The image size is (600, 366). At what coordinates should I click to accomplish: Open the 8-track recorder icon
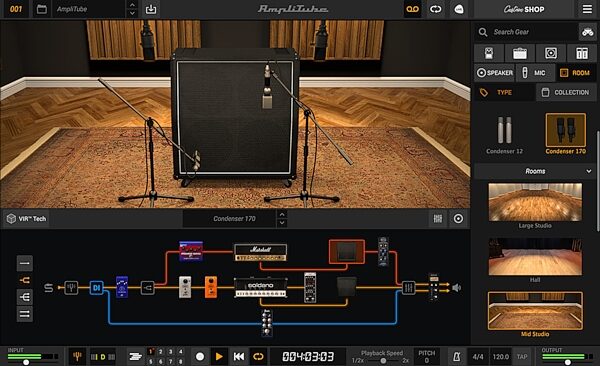135,357
